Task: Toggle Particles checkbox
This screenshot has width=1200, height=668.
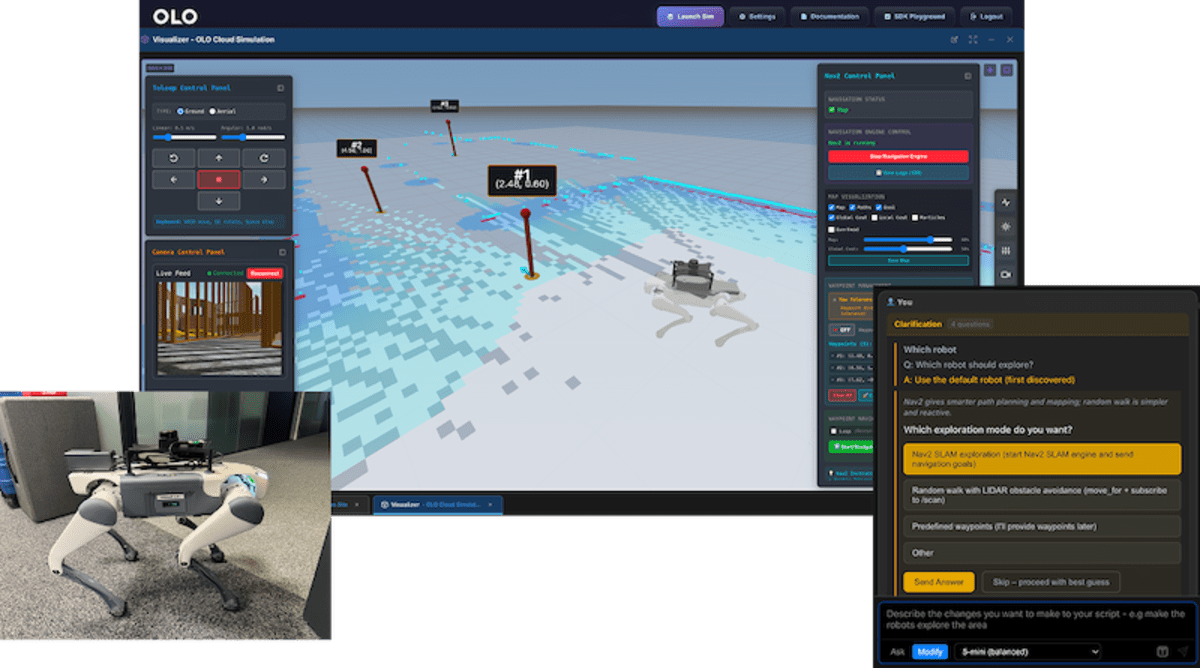Action: coord(915,217)
